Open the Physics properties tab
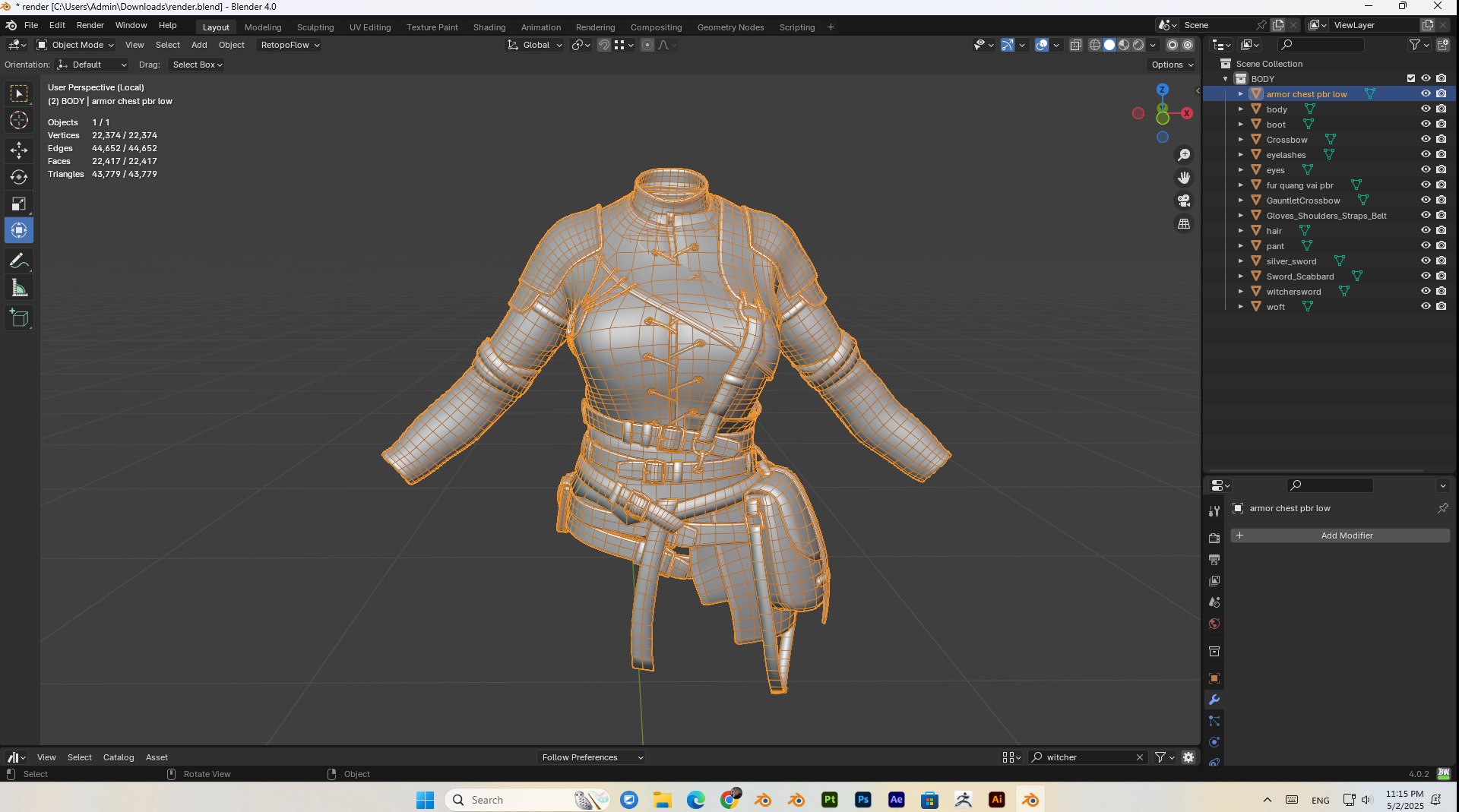The height and width of the screenshot is (812, 1459). [x=1214, y=742]
